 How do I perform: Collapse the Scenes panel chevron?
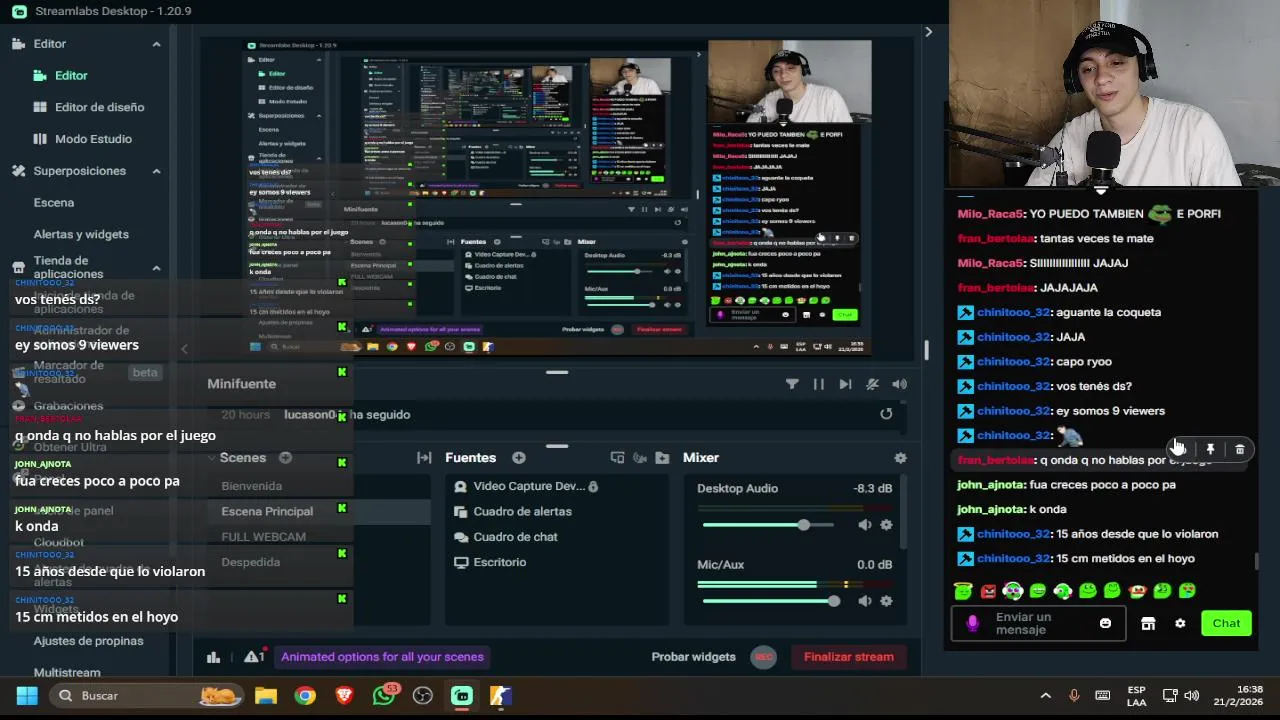212,458
